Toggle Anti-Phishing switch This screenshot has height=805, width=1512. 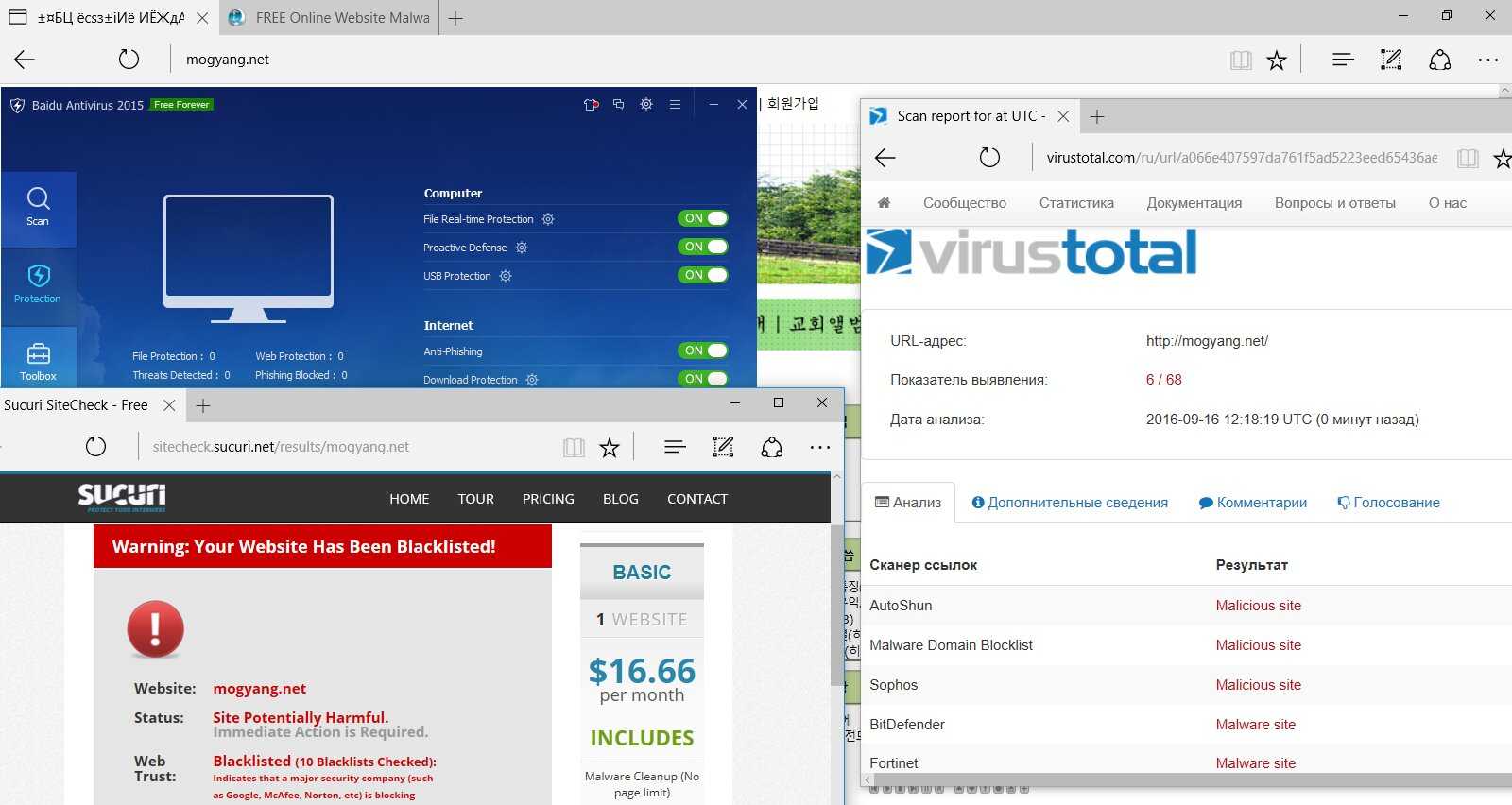703,351
